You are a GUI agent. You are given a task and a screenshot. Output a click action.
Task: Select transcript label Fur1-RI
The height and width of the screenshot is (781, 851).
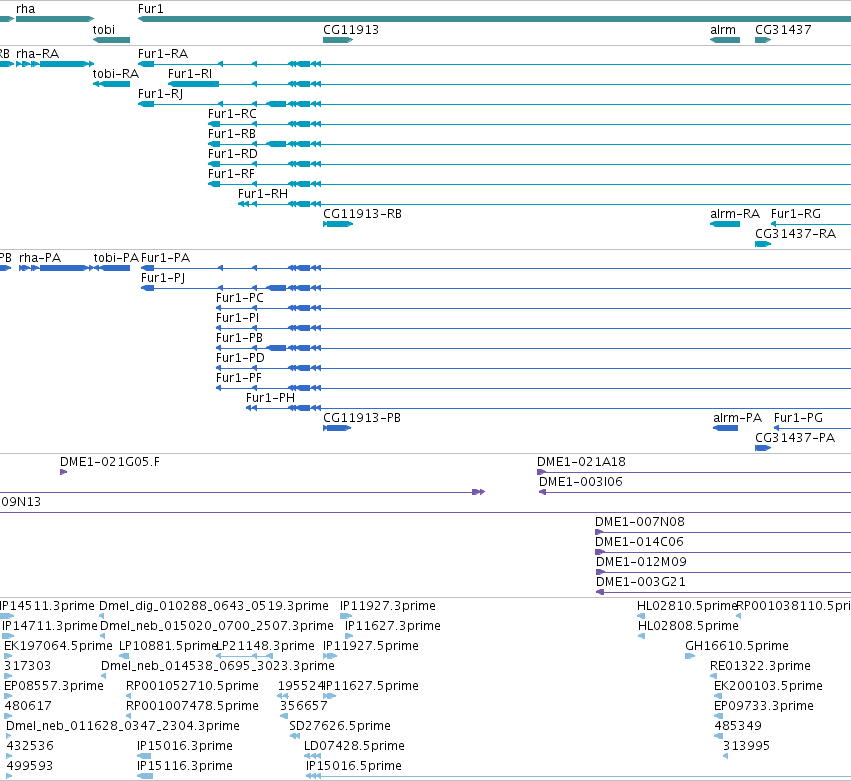pyautogui.click(x=190, y=74)
